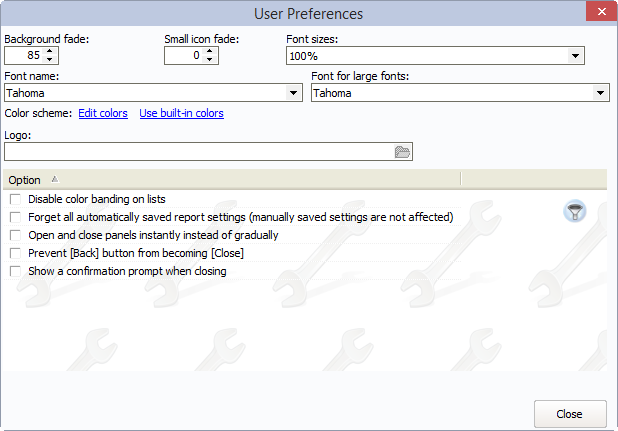Decrease Small icon fade value
618x431 pixels.
click(x=210, y=59)
